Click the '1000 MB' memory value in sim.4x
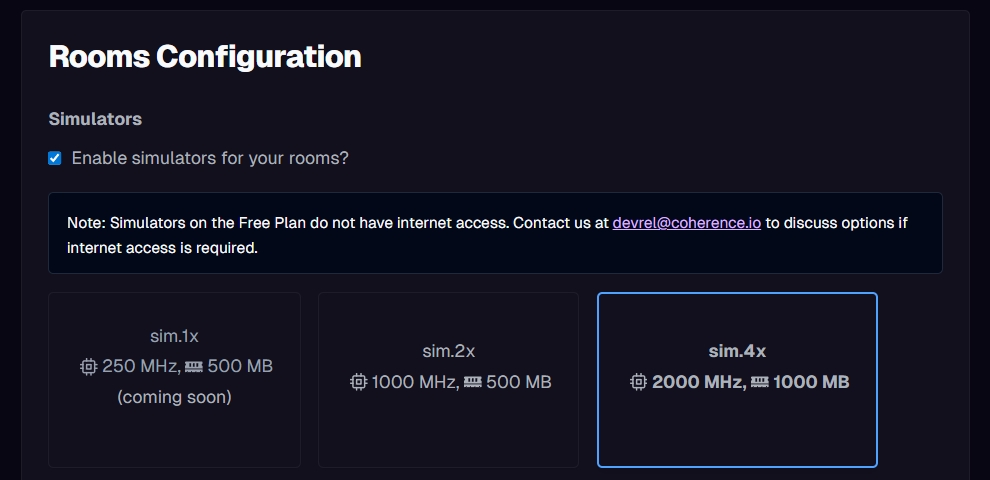 pos(811,382)
